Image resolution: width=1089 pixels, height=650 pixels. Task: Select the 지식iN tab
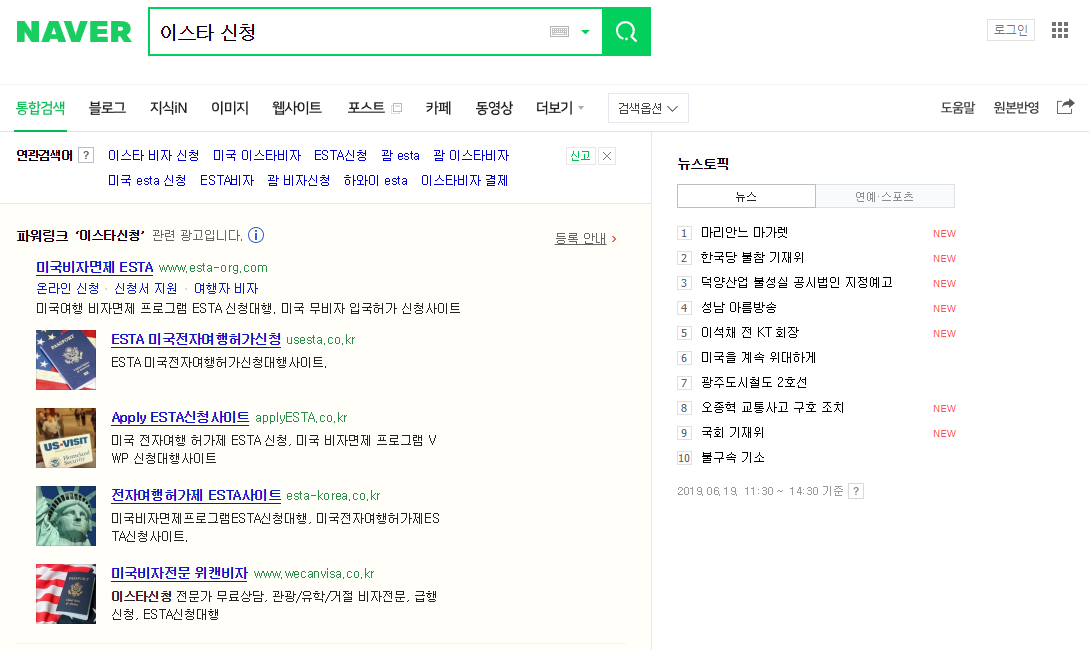pyautogui.click(x=169, y=108)
